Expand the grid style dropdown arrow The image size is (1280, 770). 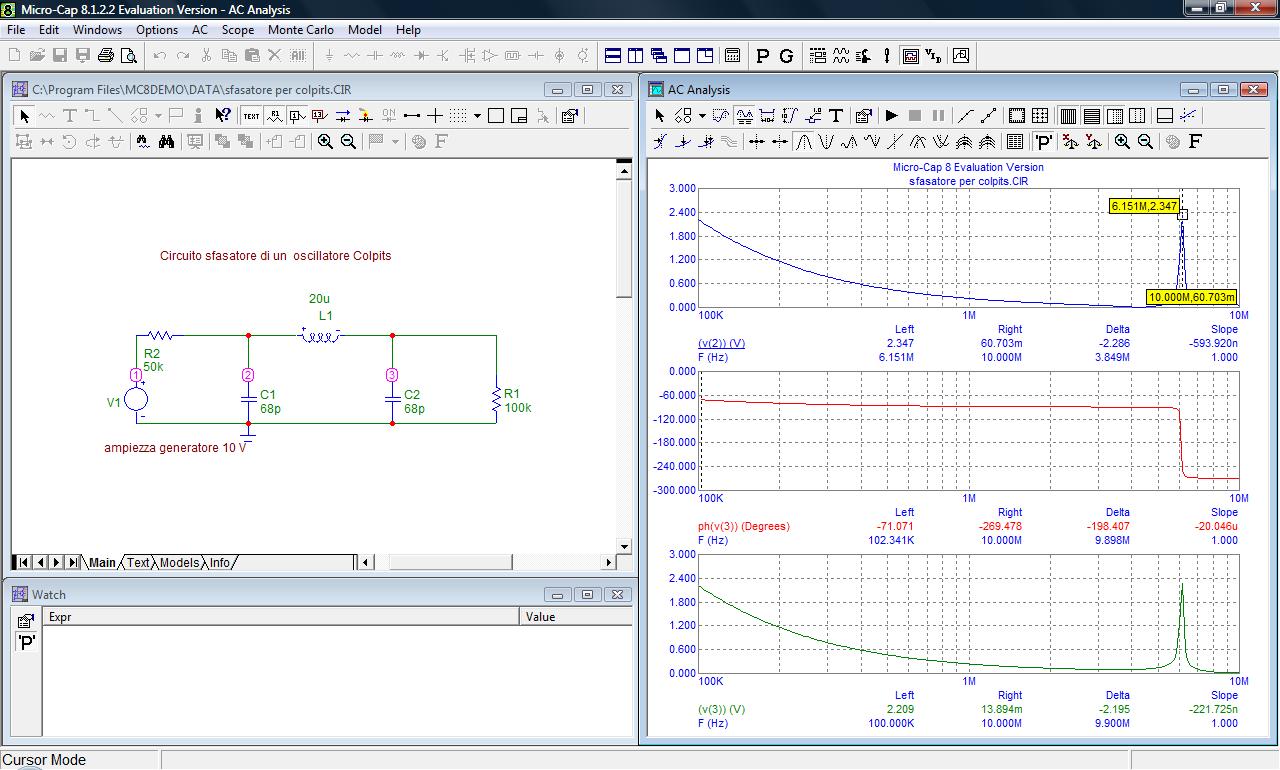point(477,116)
